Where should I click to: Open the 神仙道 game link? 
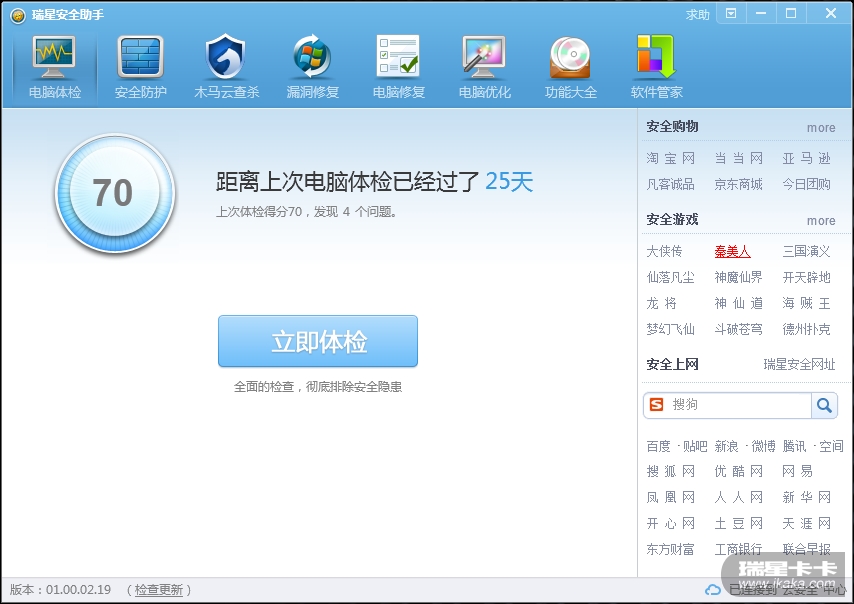[739, 303]
